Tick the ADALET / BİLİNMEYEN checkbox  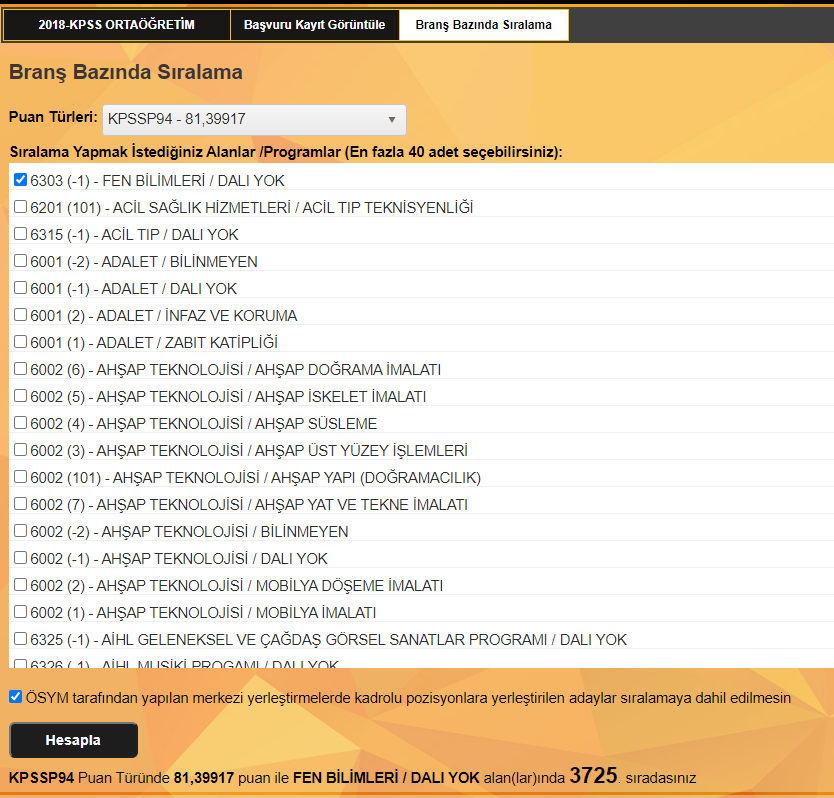(20, 261)
